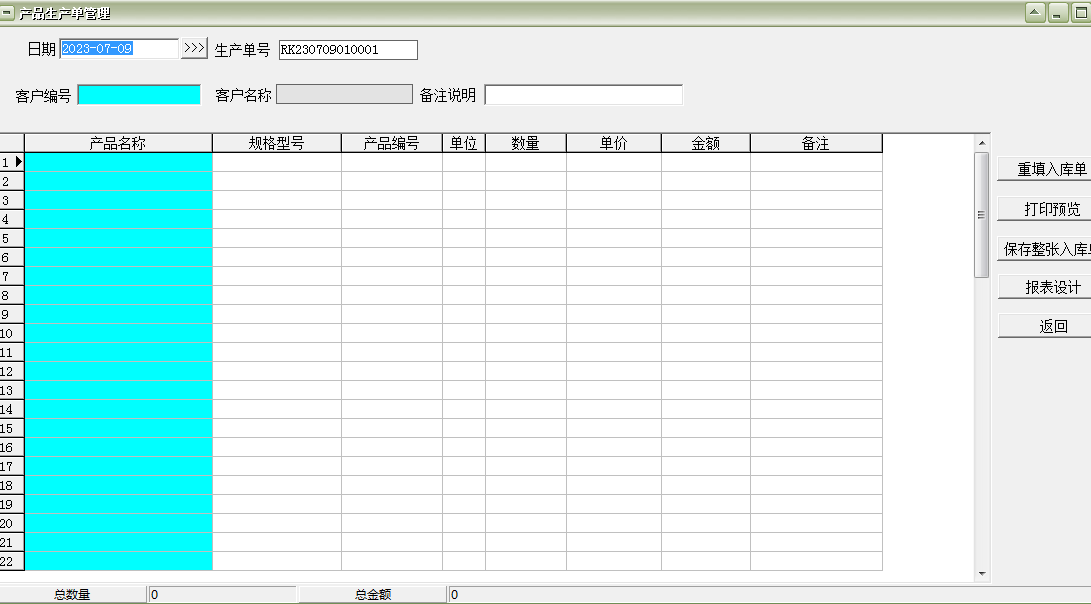
Task: Select row 1 via its row-header arrow
Action: pos(12,162)
